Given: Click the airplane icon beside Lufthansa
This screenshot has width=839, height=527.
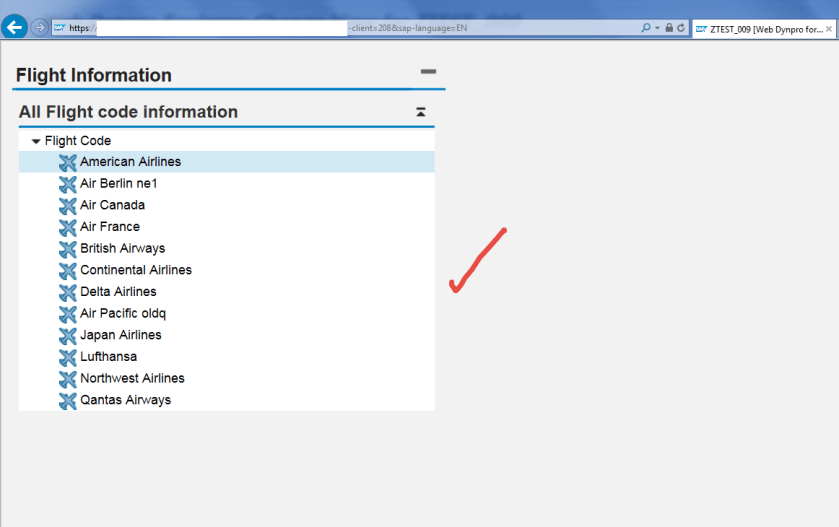Looking at the screenshot, I should (x=67, y=357).
